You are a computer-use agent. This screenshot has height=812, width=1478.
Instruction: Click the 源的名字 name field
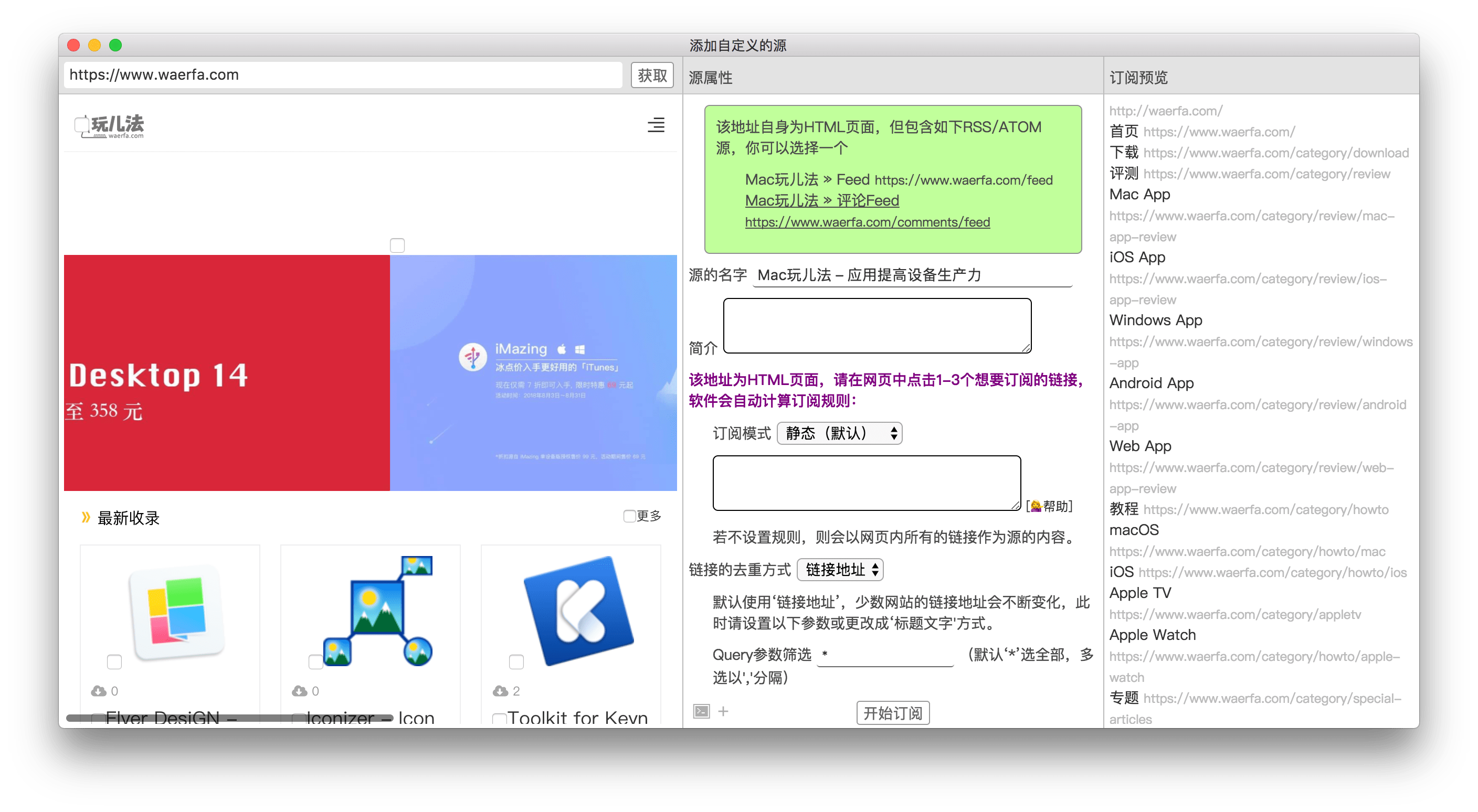tap(912, 275)
